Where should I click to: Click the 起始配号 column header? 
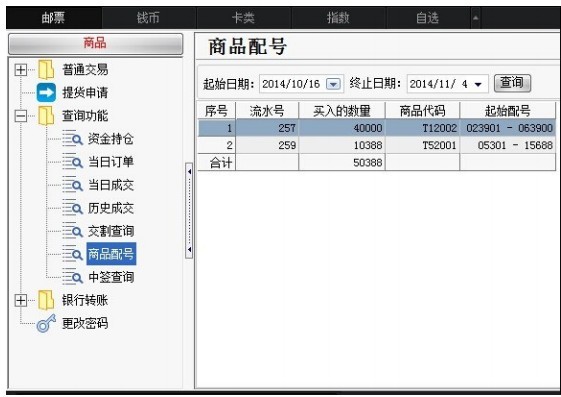click(508, 111)
